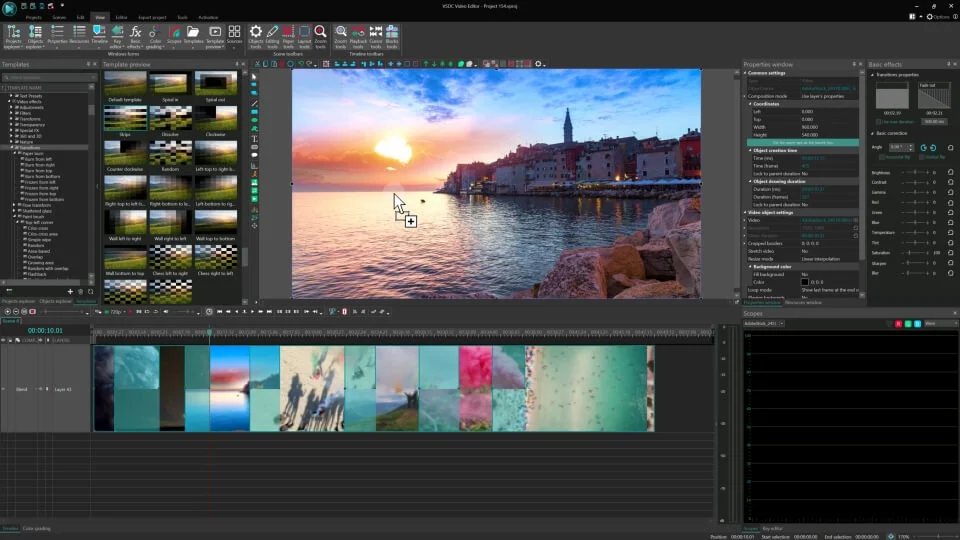This screenshot has height=540, width=960.
Task: Collapse the Basic correction section
Action: click(x=872, y=133)
